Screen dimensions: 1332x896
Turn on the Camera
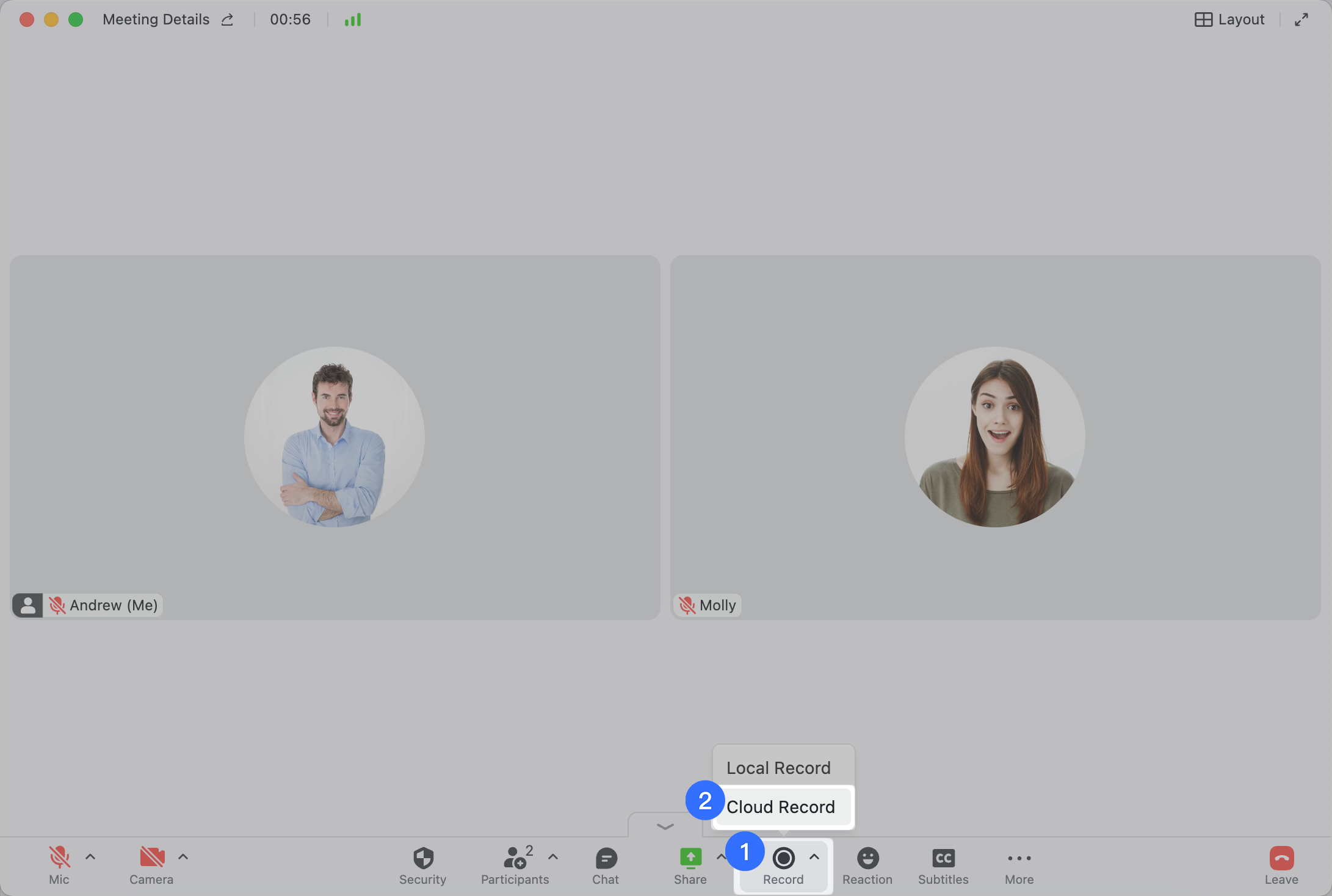pyautogui.click(x=151, y=865)
